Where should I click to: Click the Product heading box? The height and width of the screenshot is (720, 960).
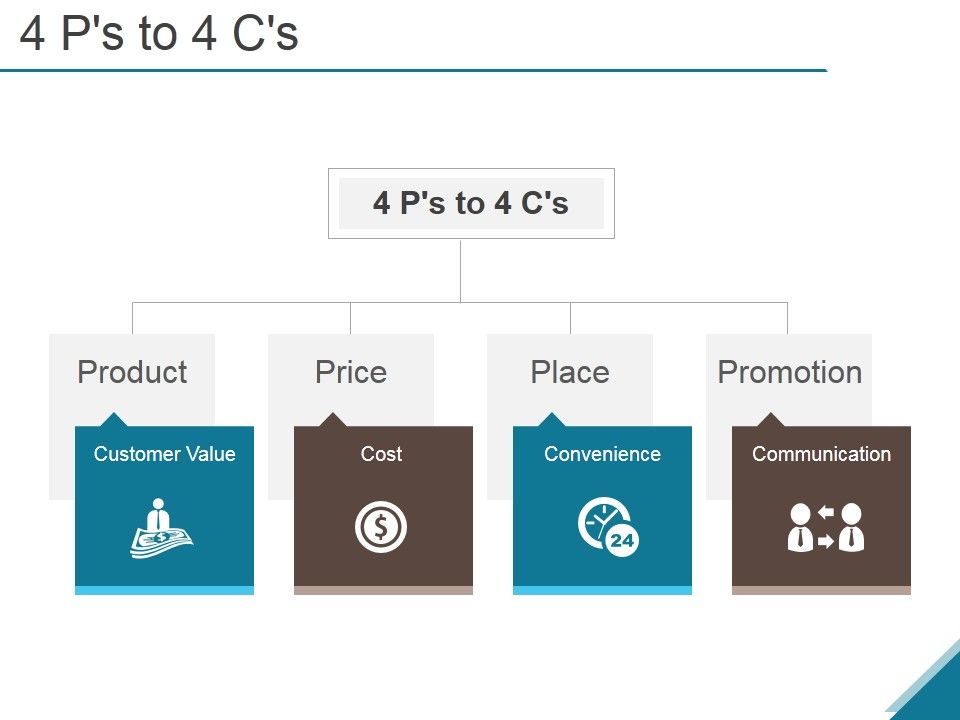pos(132,372)
